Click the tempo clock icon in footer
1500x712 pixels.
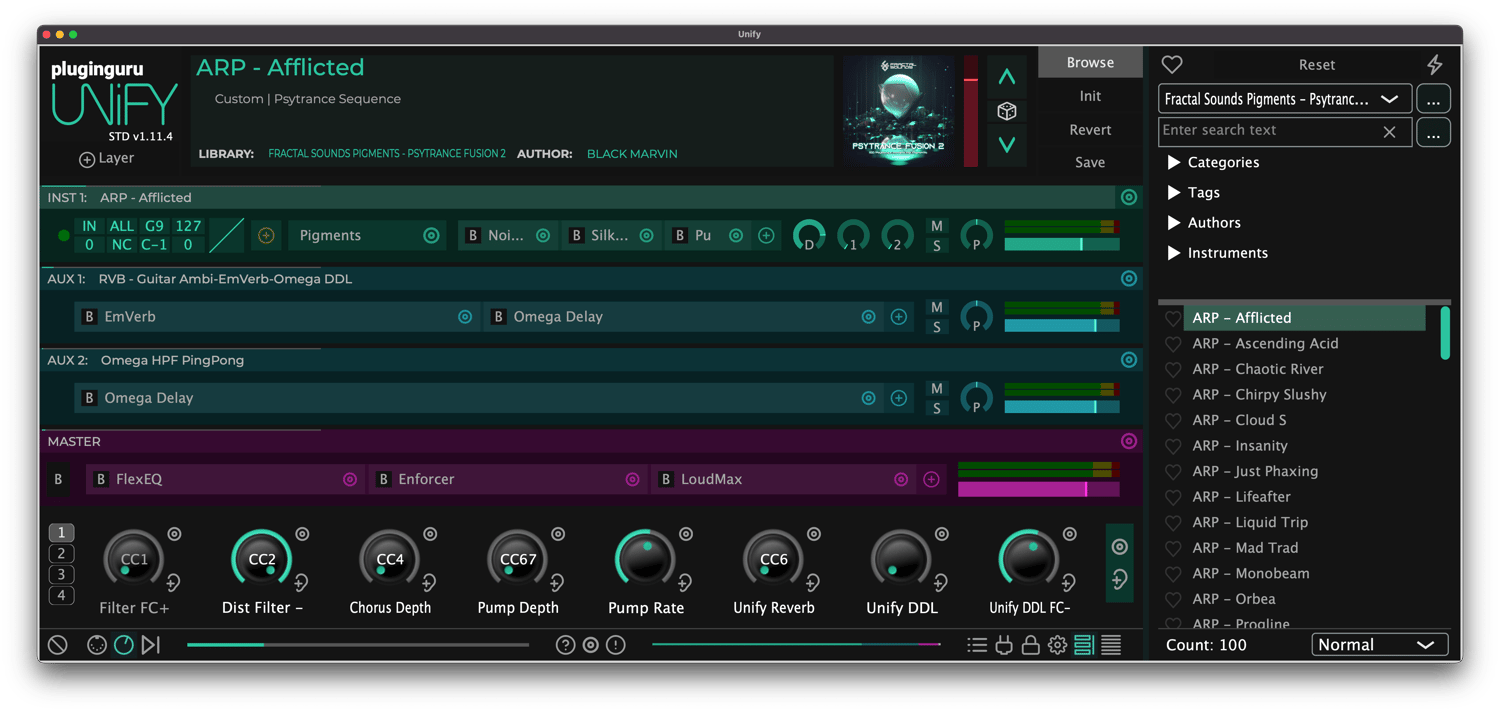123,645
